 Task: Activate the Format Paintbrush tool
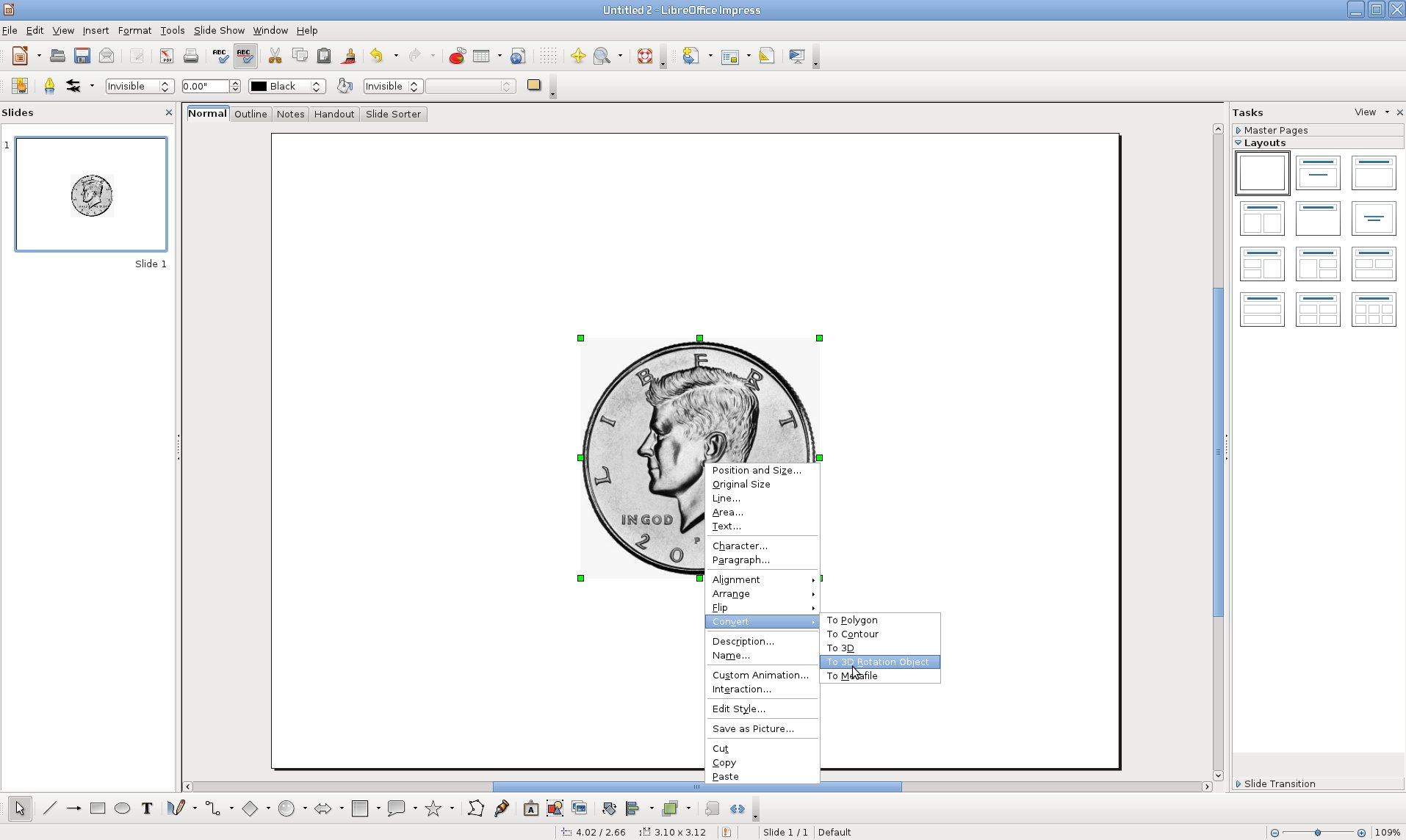349,56
